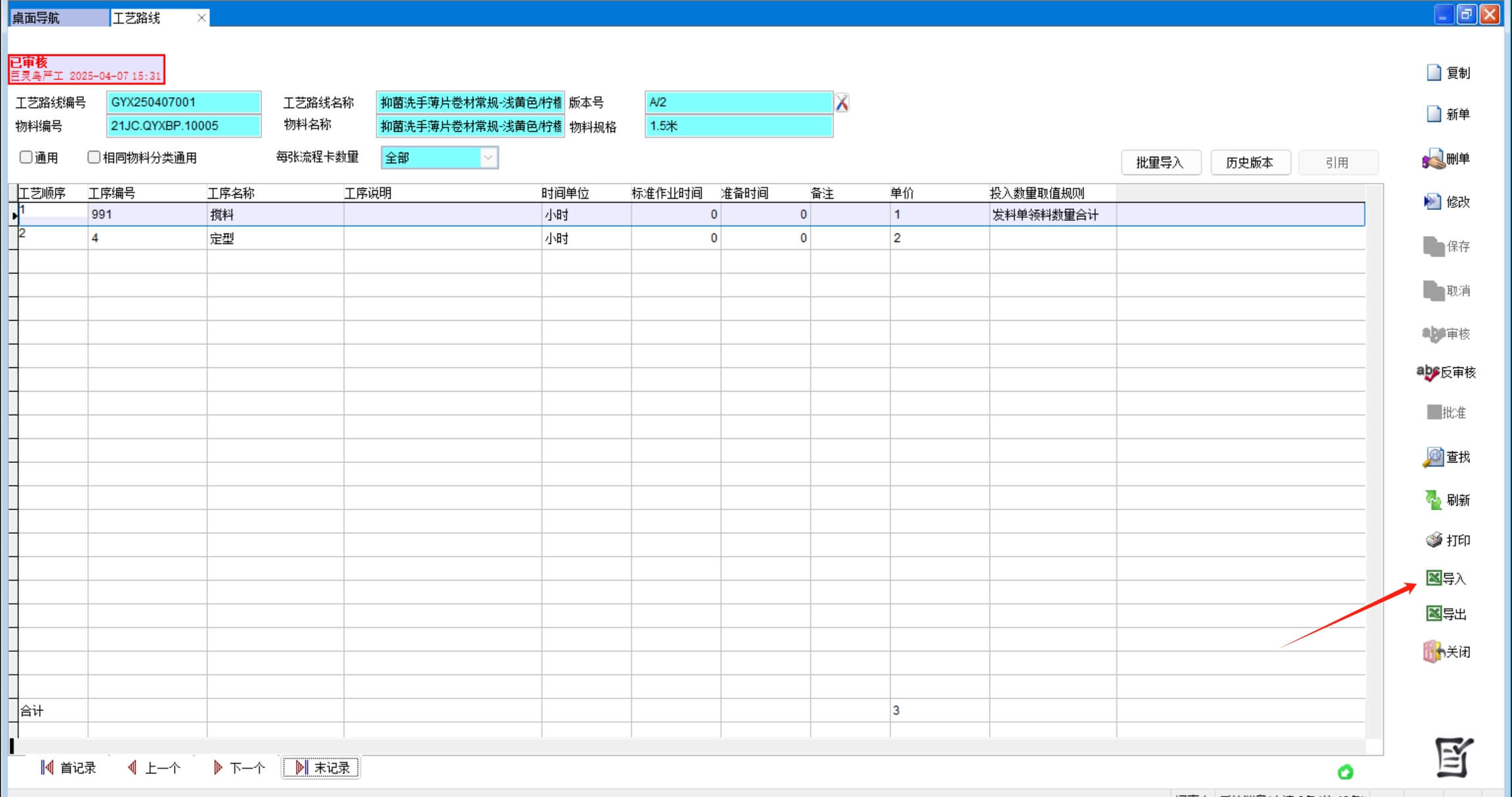This screenshot has width=1512, height=797.
Task: Print using the 打印 printer icon
Action: (1434, 541)
